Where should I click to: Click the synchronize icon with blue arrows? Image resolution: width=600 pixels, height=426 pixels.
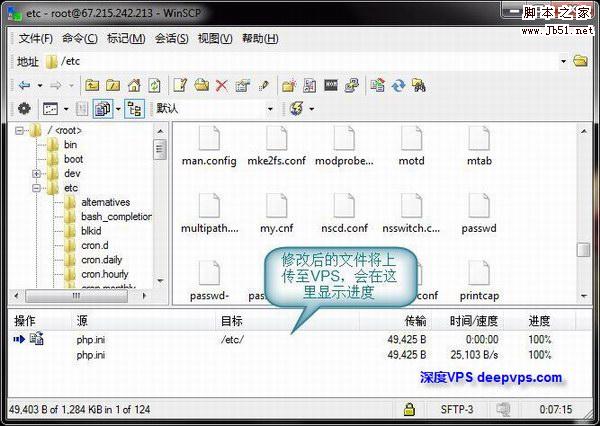tap(398, 85)
